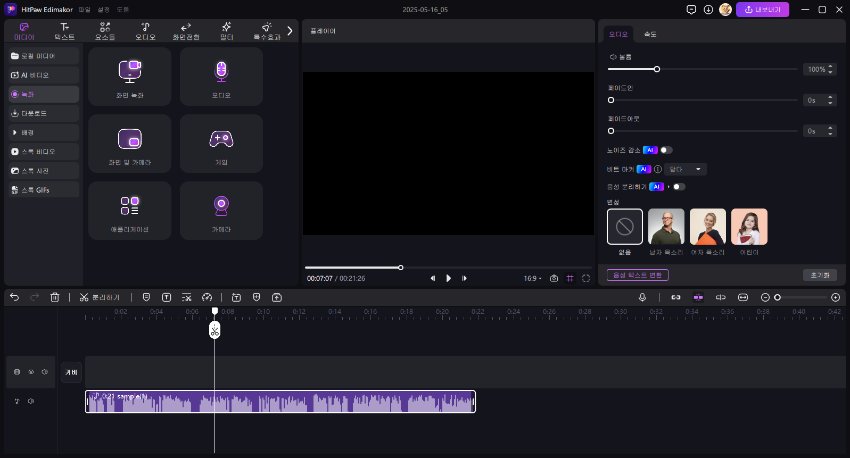Select AI Video in the left sidebar

point(43,75)
